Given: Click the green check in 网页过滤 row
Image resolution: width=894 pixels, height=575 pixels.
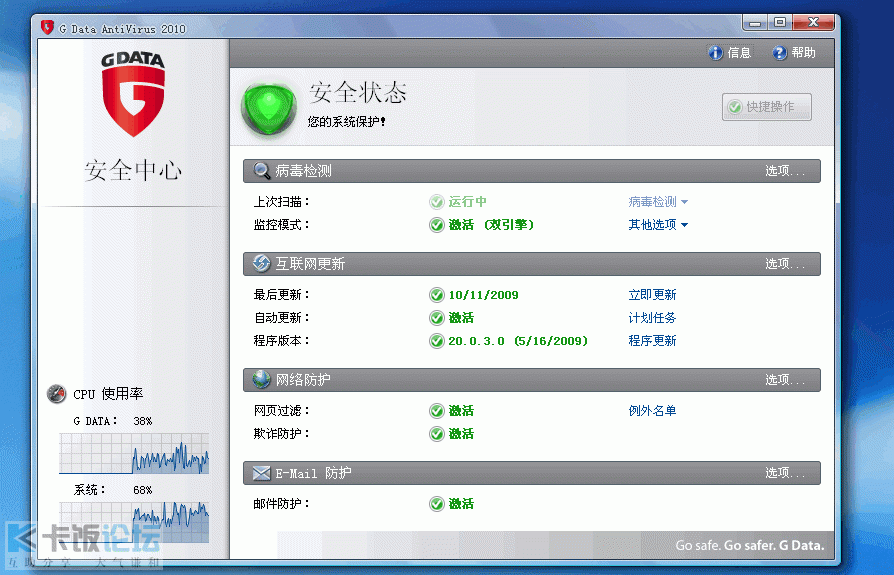Looking at the screenshot, I should [437, 411].
